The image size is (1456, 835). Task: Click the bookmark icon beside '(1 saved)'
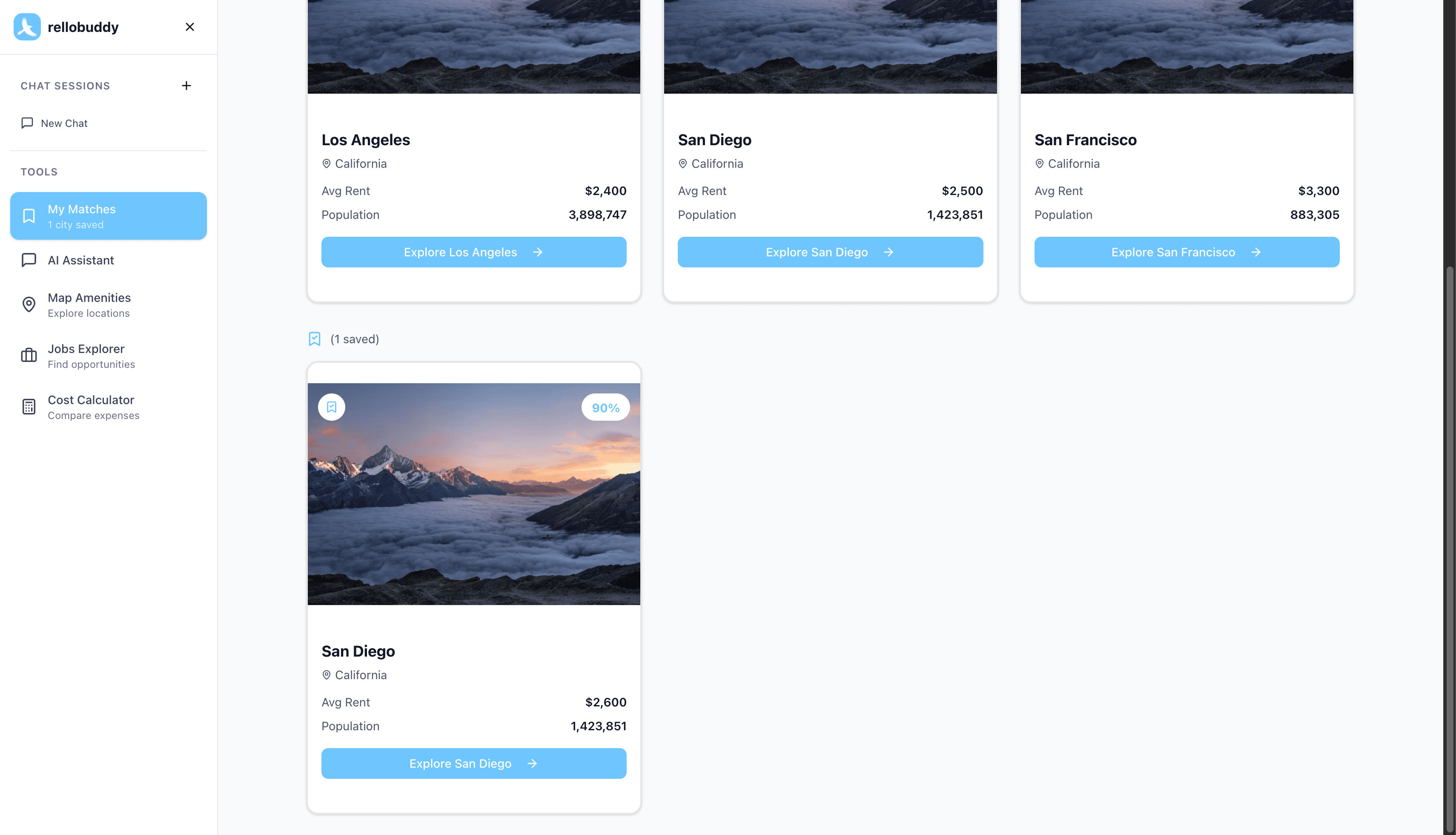pos(315,339)
